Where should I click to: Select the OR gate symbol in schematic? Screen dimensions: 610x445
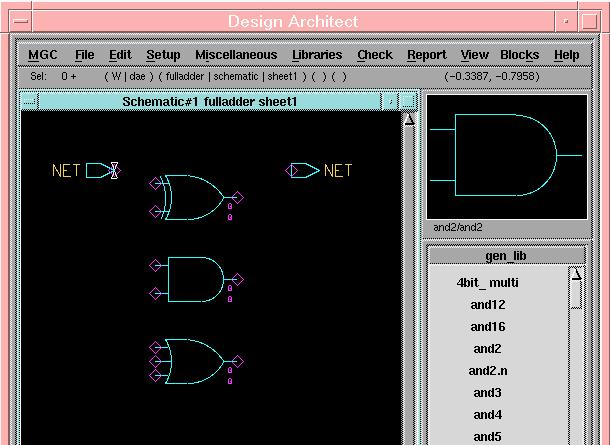[x=195, y=361]
